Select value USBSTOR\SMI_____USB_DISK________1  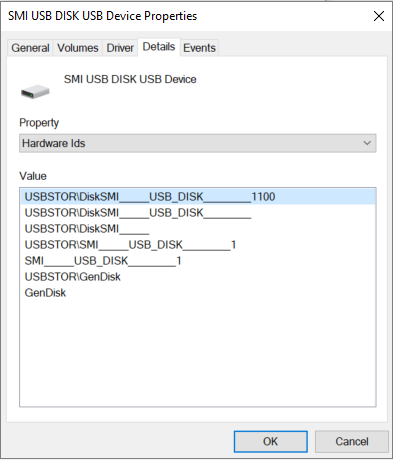click(198, 245)
